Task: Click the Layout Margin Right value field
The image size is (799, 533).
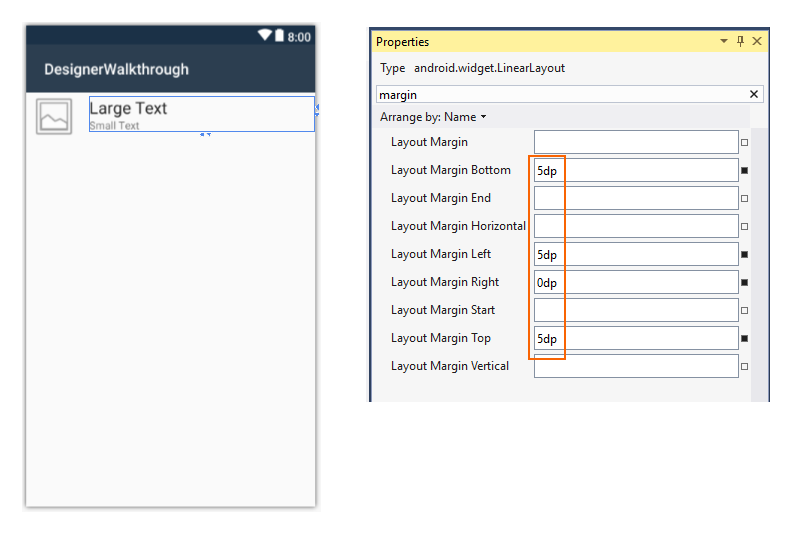Action: click(x=636, y=282)
